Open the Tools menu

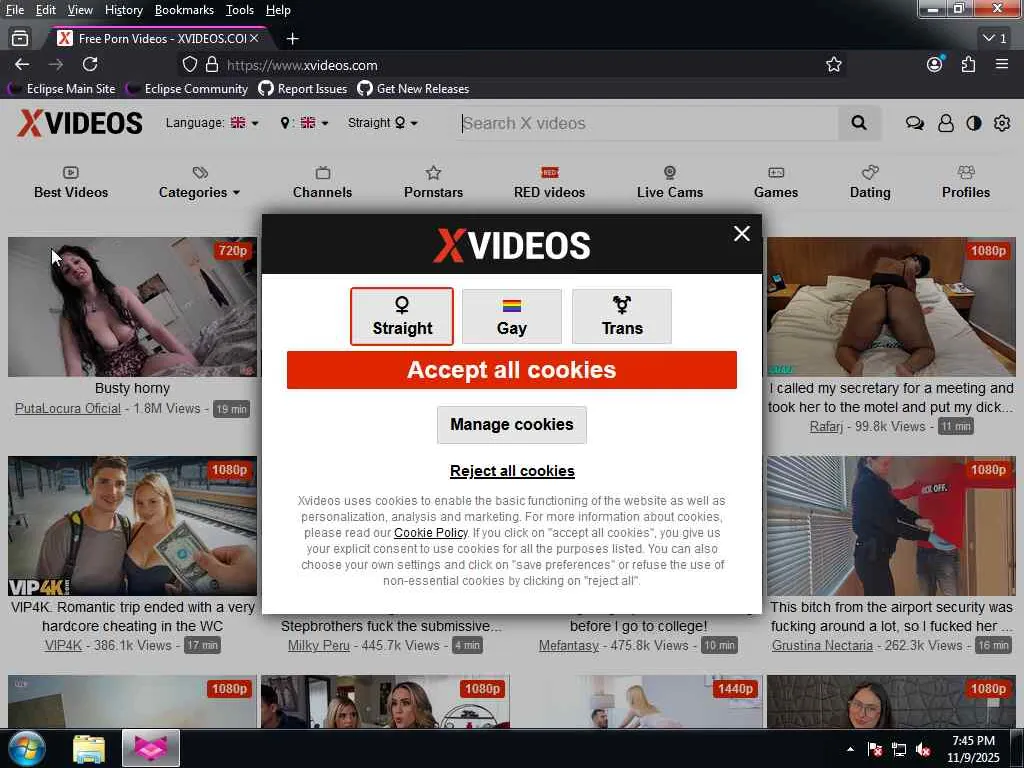coord(240,10)
